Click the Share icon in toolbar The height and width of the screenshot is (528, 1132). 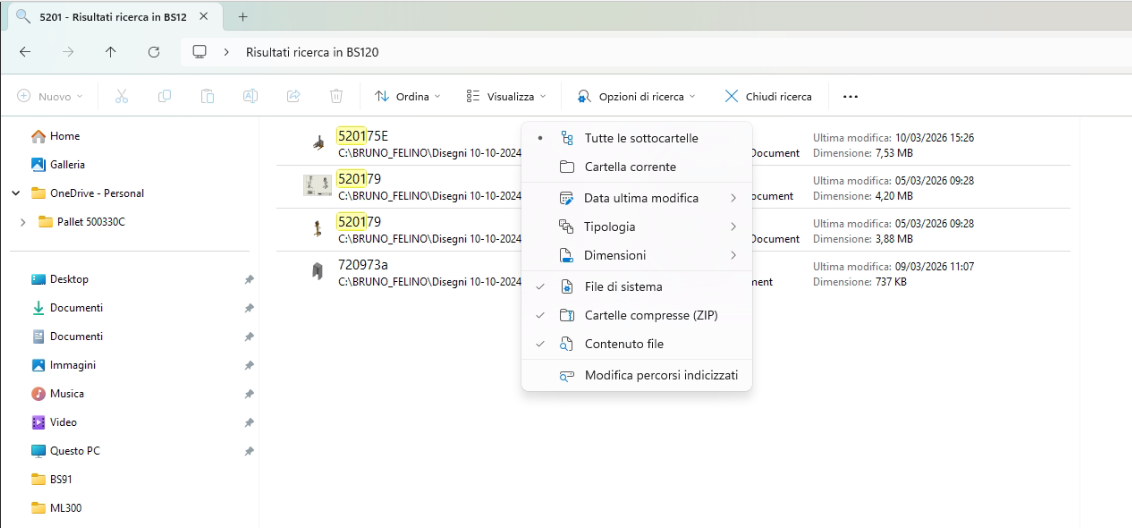click(293, 96)
